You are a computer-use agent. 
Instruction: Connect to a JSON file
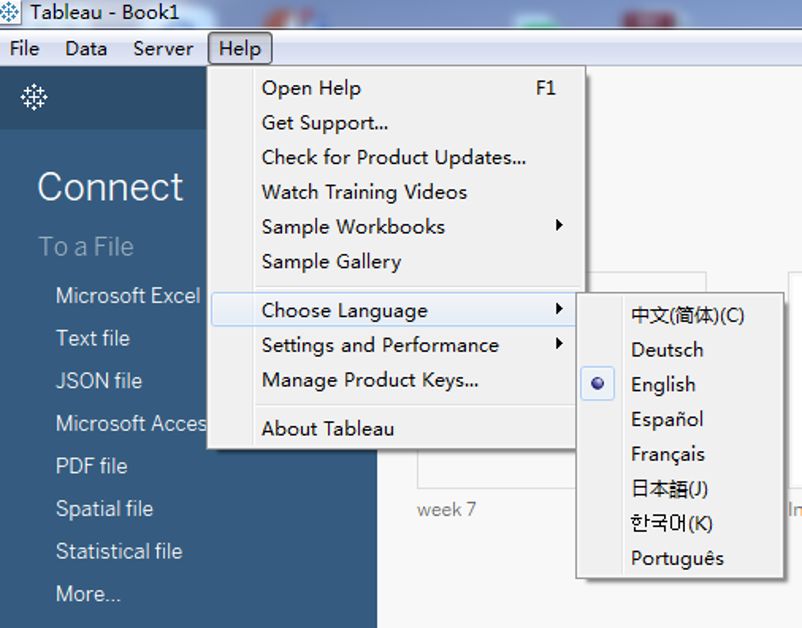point(99,381)
